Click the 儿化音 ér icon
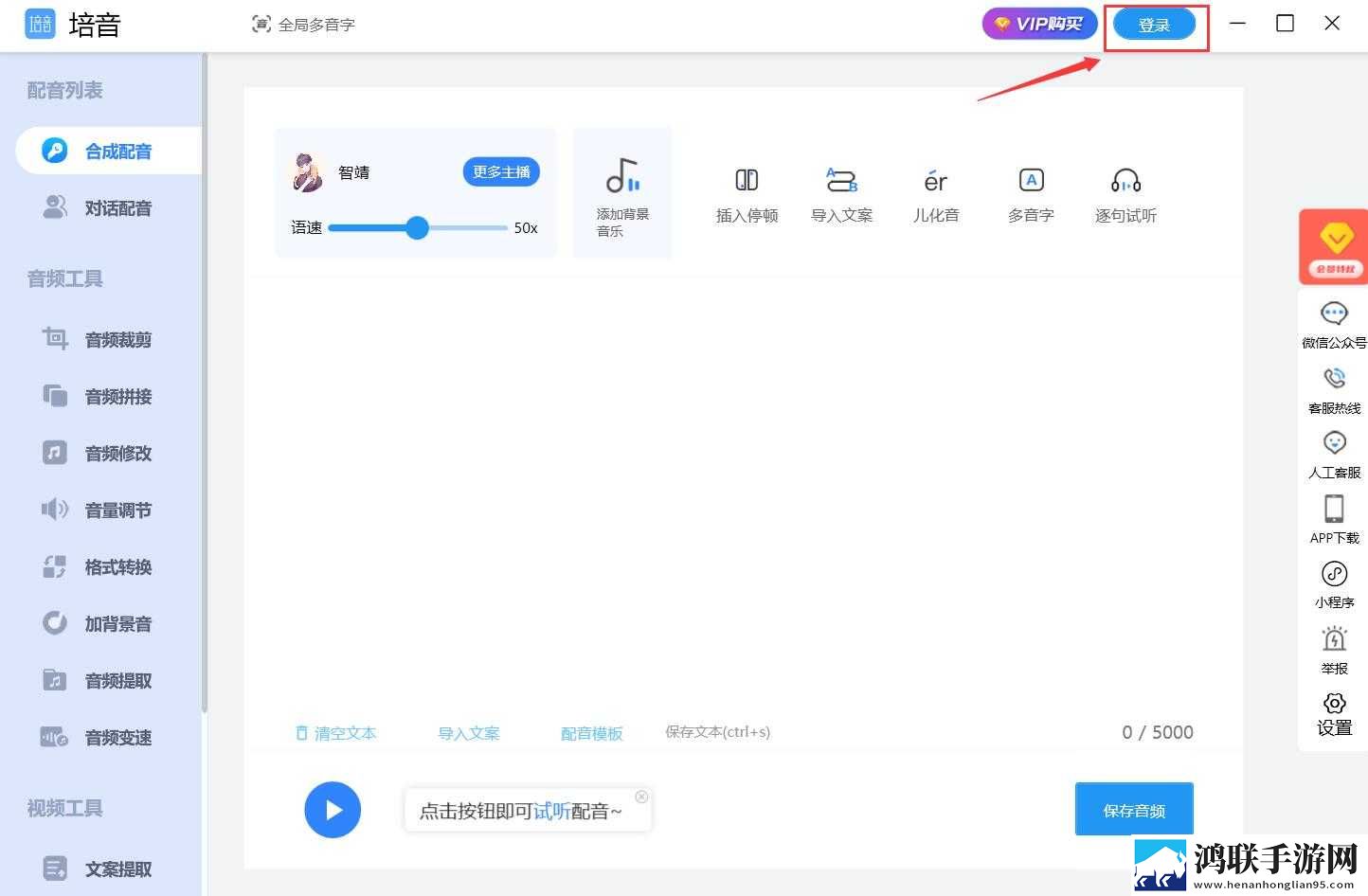 pyautogui.click(x=936, y=181)
